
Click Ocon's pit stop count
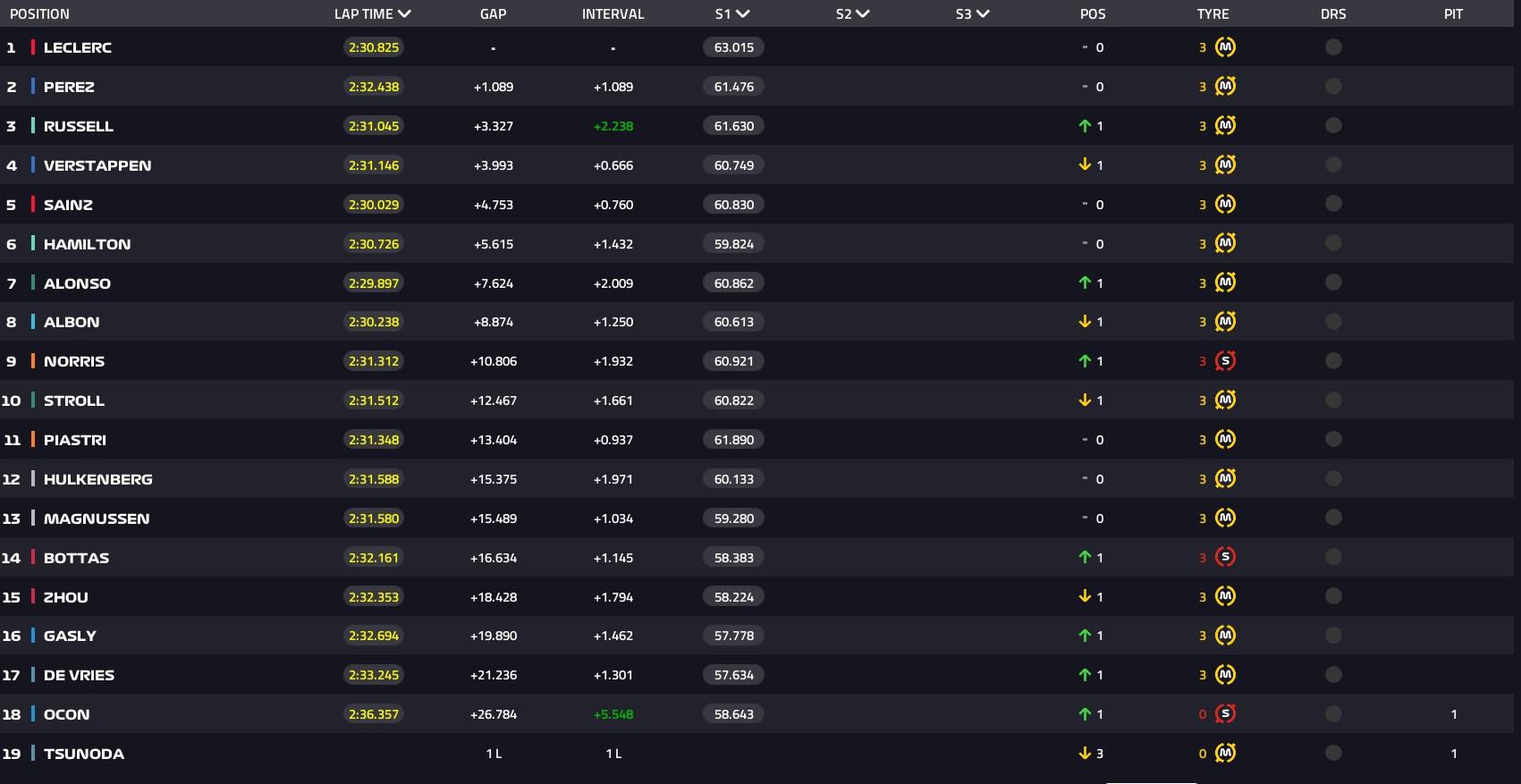[1454, 714]
